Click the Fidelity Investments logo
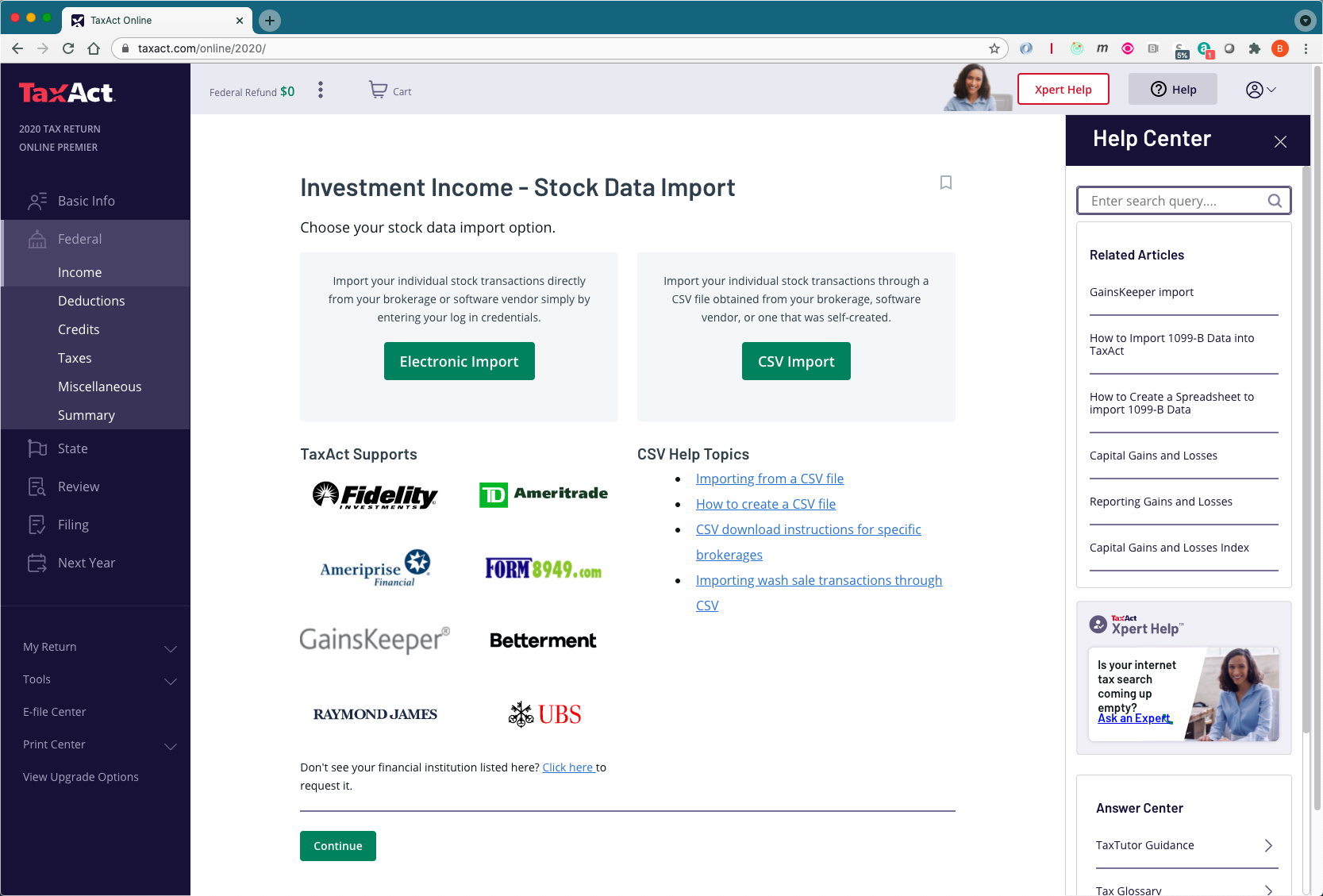 tap(375, 495)
